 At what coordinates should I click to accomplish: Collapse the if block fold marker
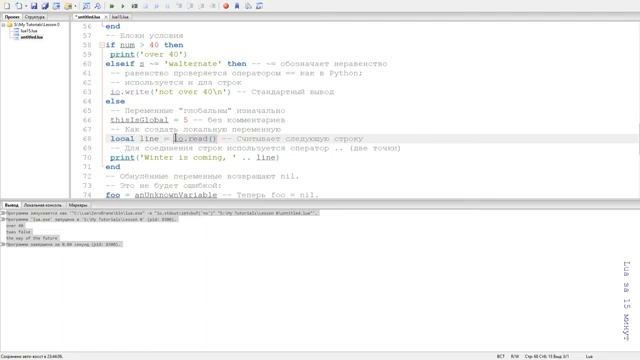pyautogui.click(x=102, y=45)
